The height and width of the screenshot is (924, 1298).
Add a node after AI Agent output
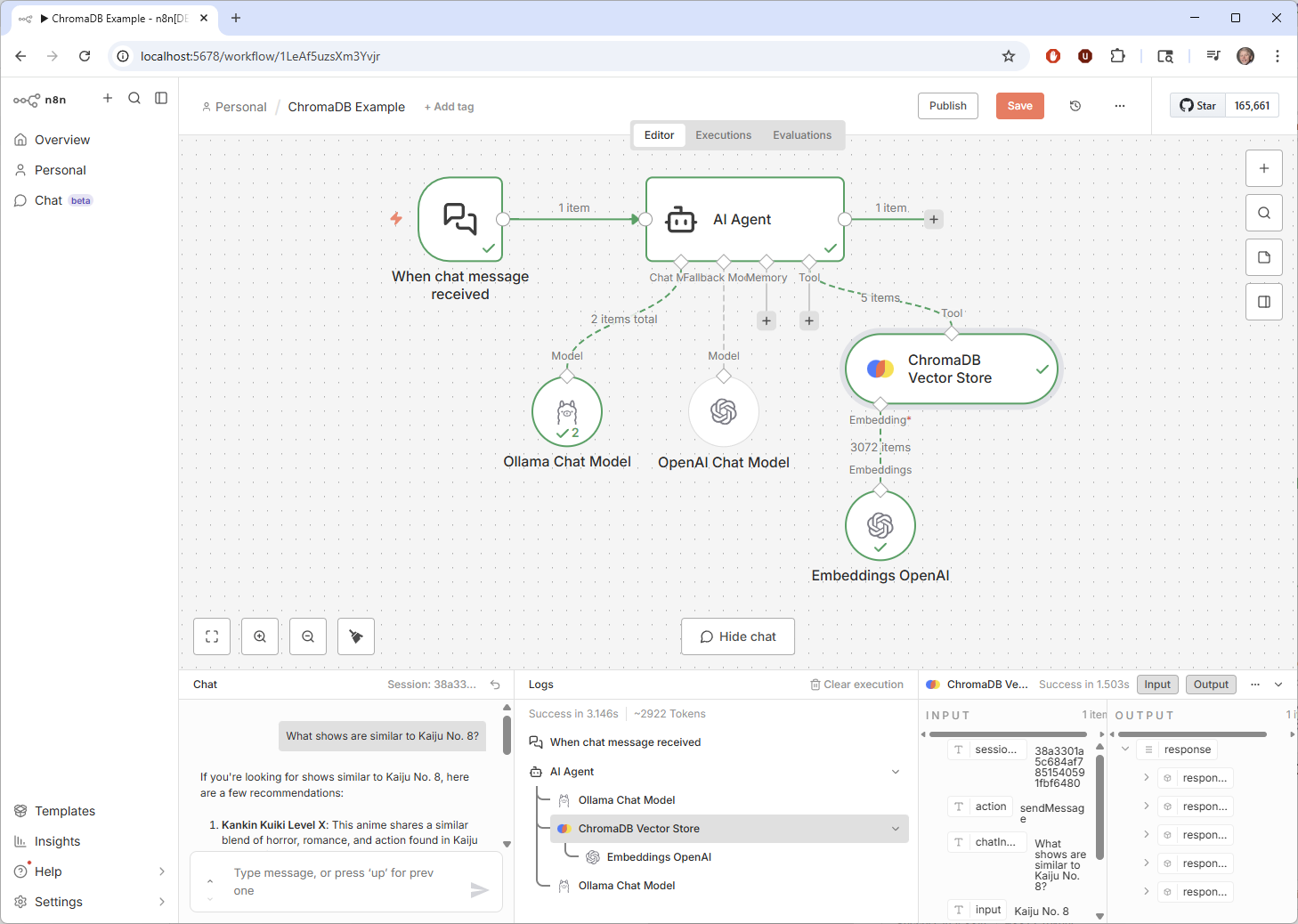coord(934,219)
